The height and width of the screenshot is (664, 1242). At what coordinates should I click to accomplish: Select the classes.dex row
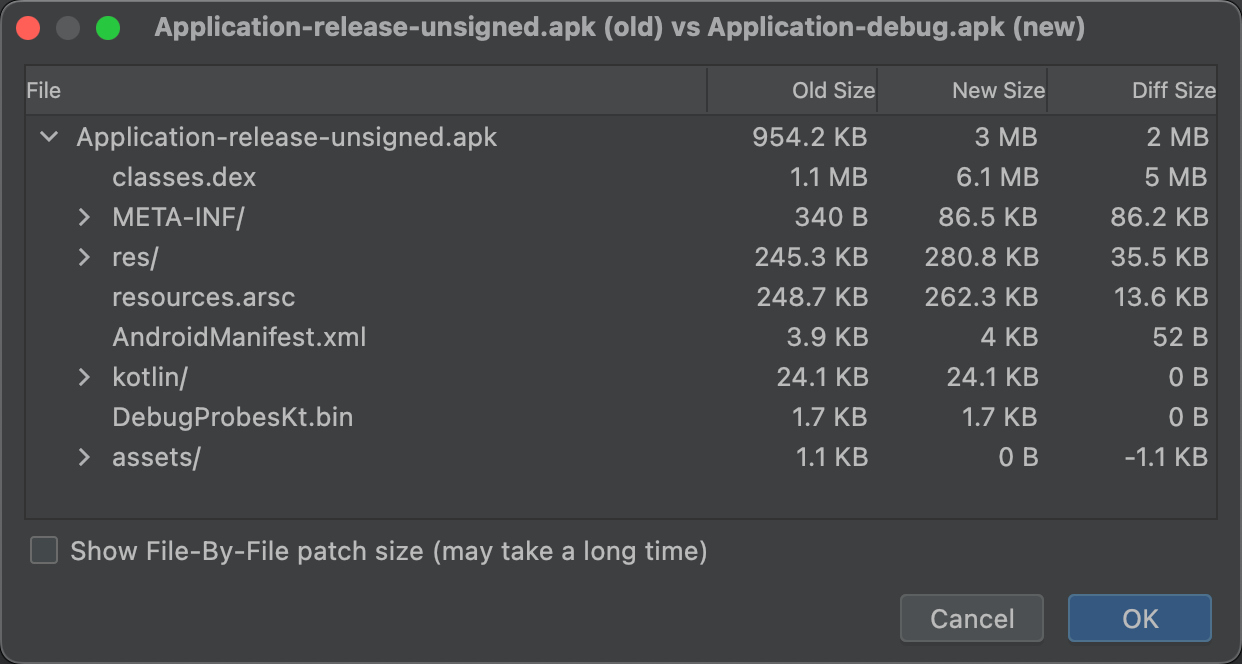pyautogui.click(x=184, y=177)
